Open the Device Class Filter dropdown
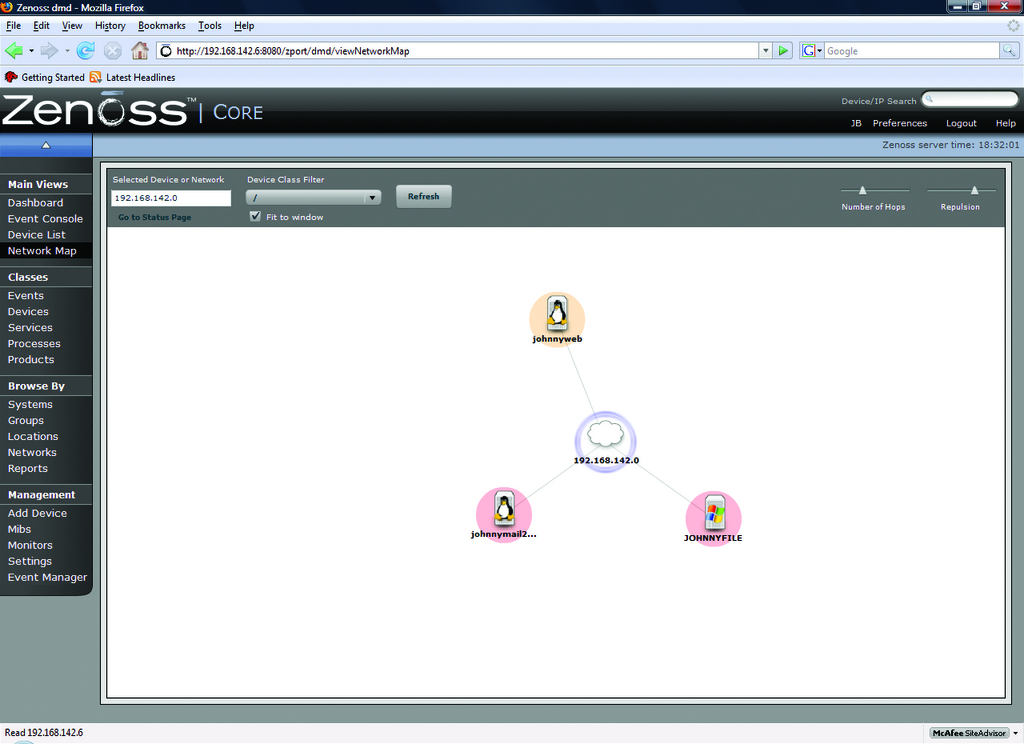1024x744 pixels. (314, 198)
